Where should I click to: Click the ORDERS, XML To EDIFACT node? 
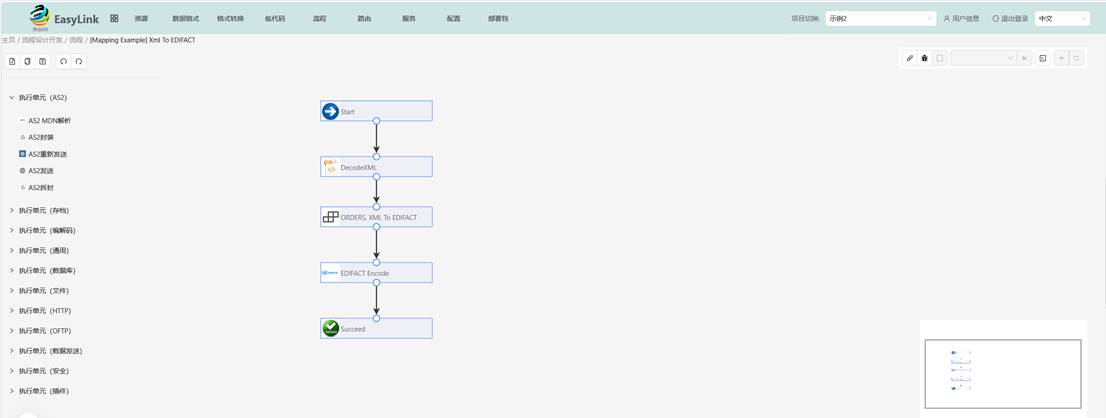(376, 217)
